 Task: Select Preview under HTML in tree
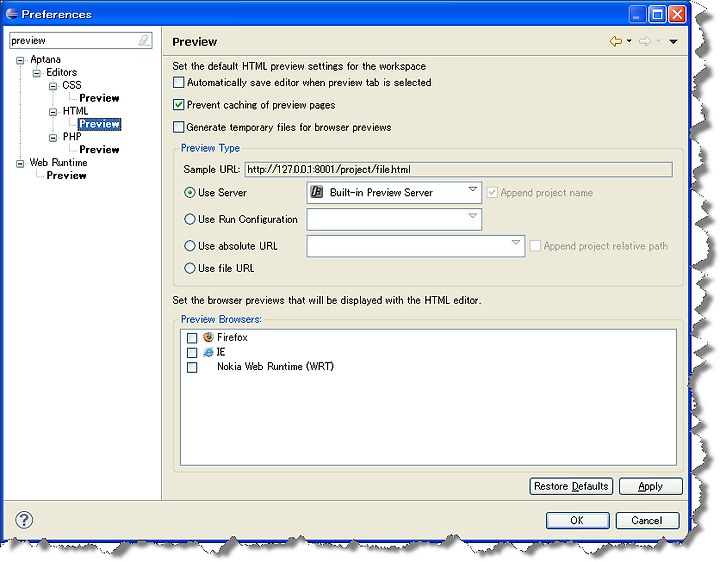[x=99, y=124]
